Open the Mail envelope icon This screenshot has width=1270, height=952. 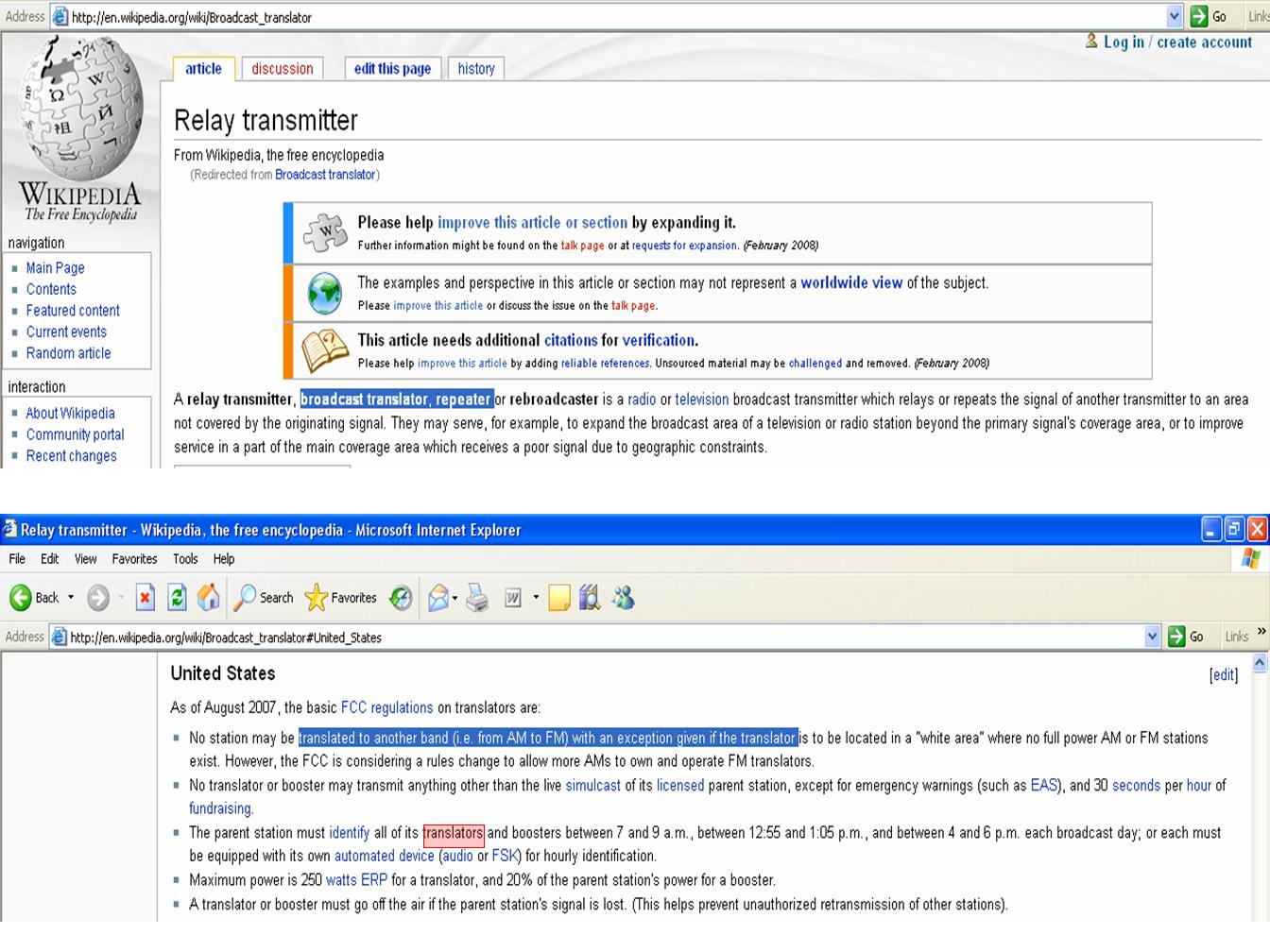(438, 598)
